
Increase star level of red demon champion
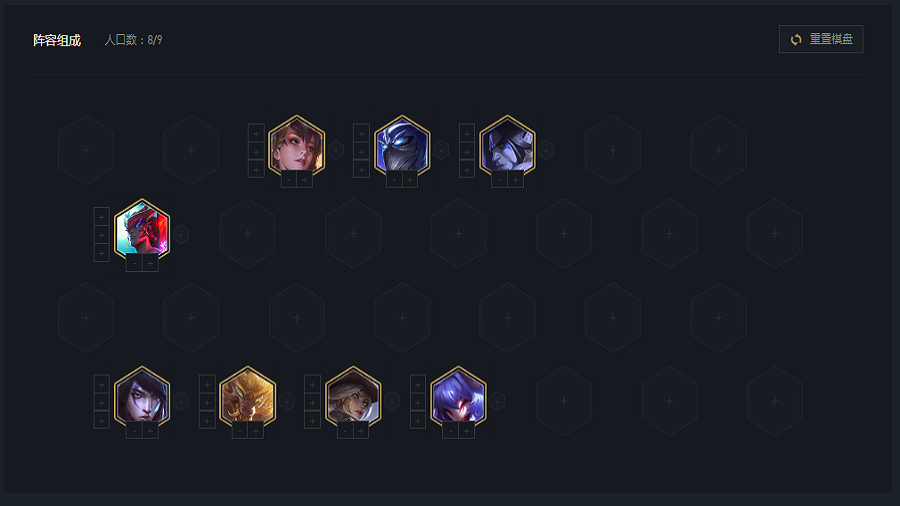pyautogui.click(x=150, y=263)
